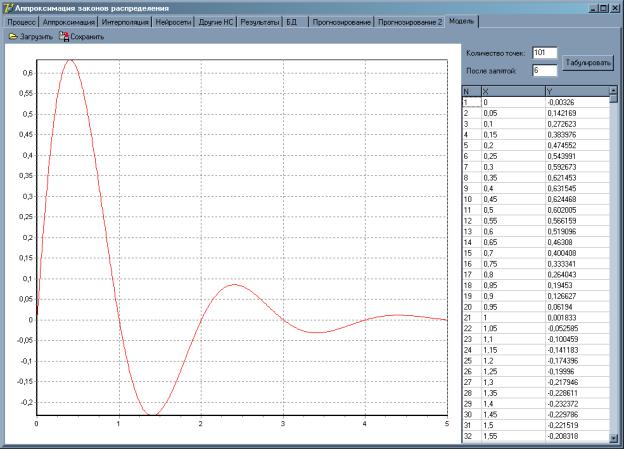This screenshot has width=624, height=449.
Task: Click the X cell 0,5 in row 11
Action: pyautogui.click(x=513, y=210)
